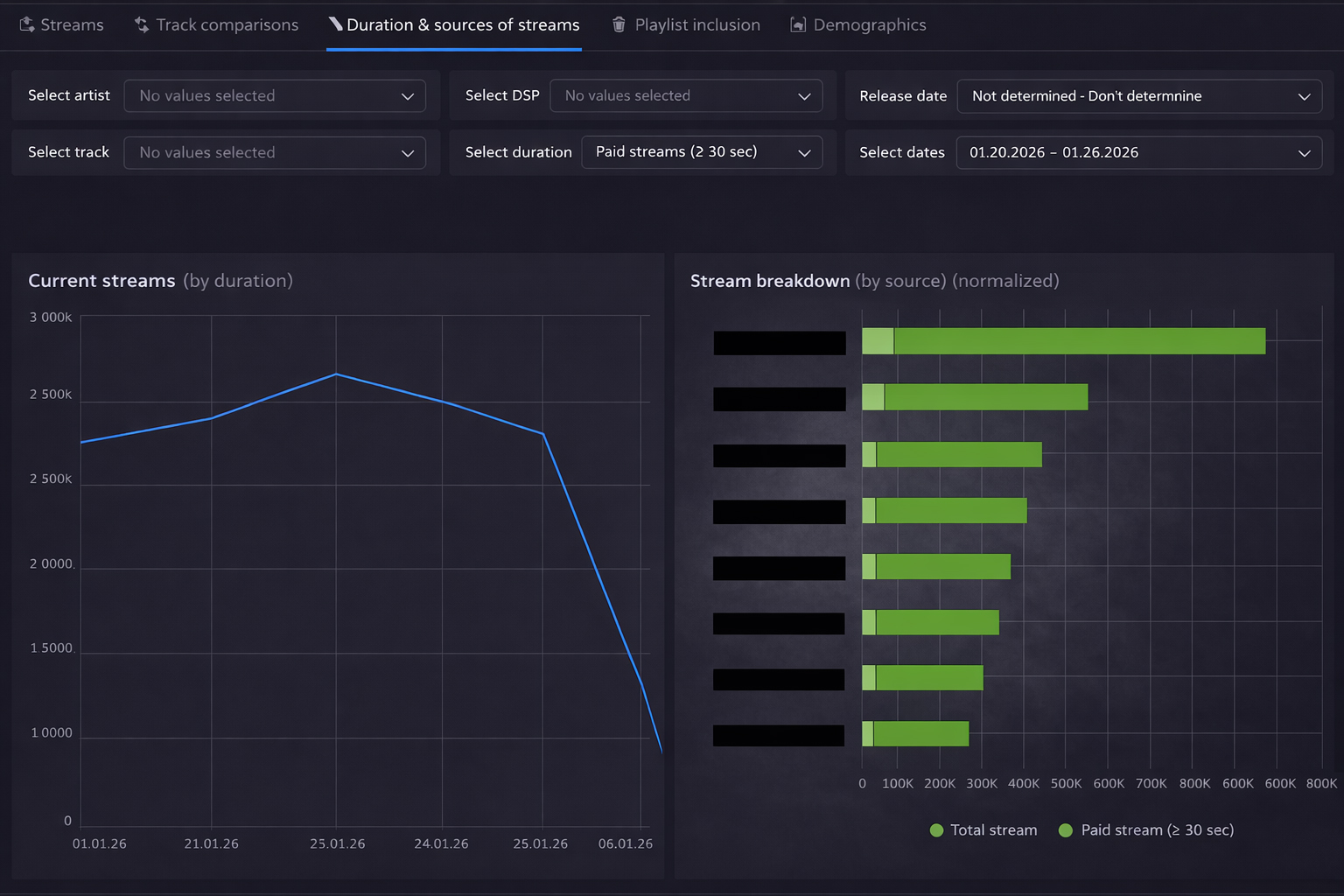The height and width of the screenshot is (896, 1344).
Task: Click the Total stream legend color dot
Action: click(936, 830)
